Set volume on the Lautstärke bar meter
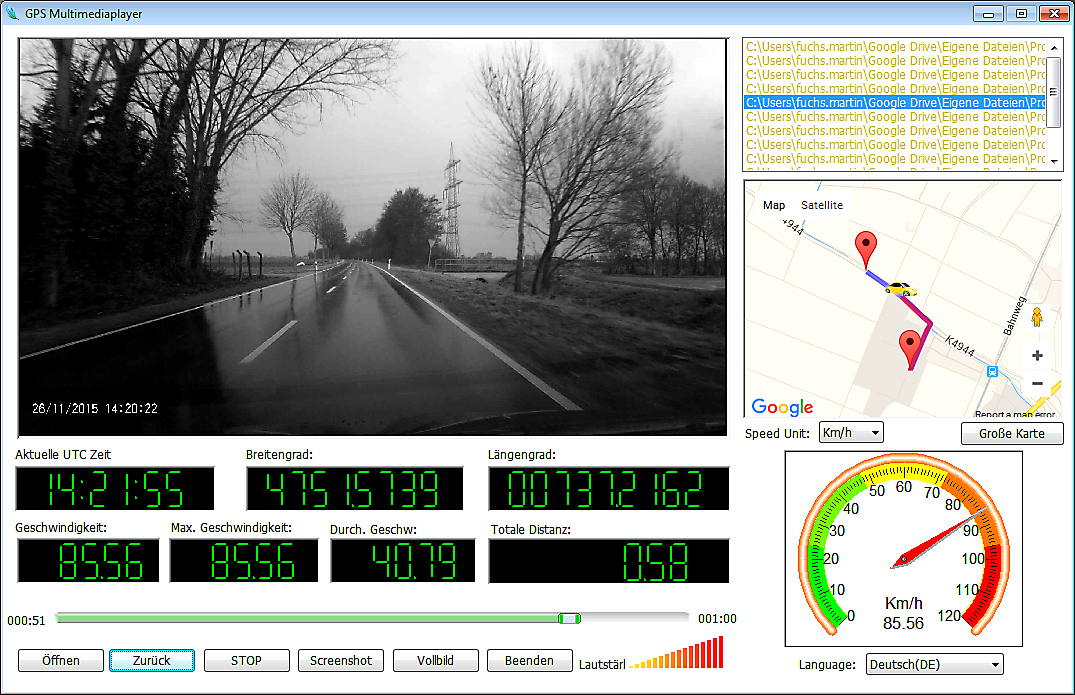The height and width of the screenshot is (695, 1075). click(677, 655)
